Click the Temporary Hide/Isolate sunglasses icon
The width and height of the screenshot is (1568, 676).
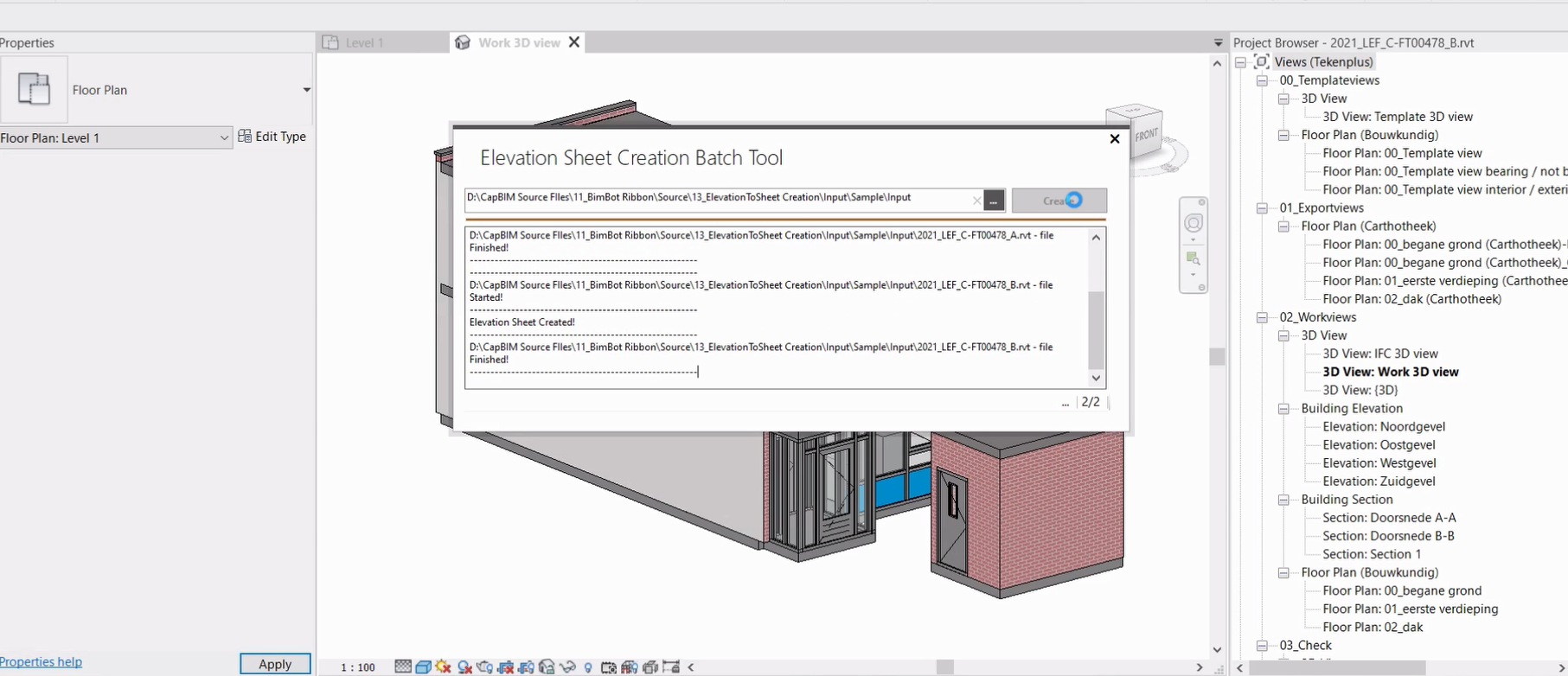[567, 666]
